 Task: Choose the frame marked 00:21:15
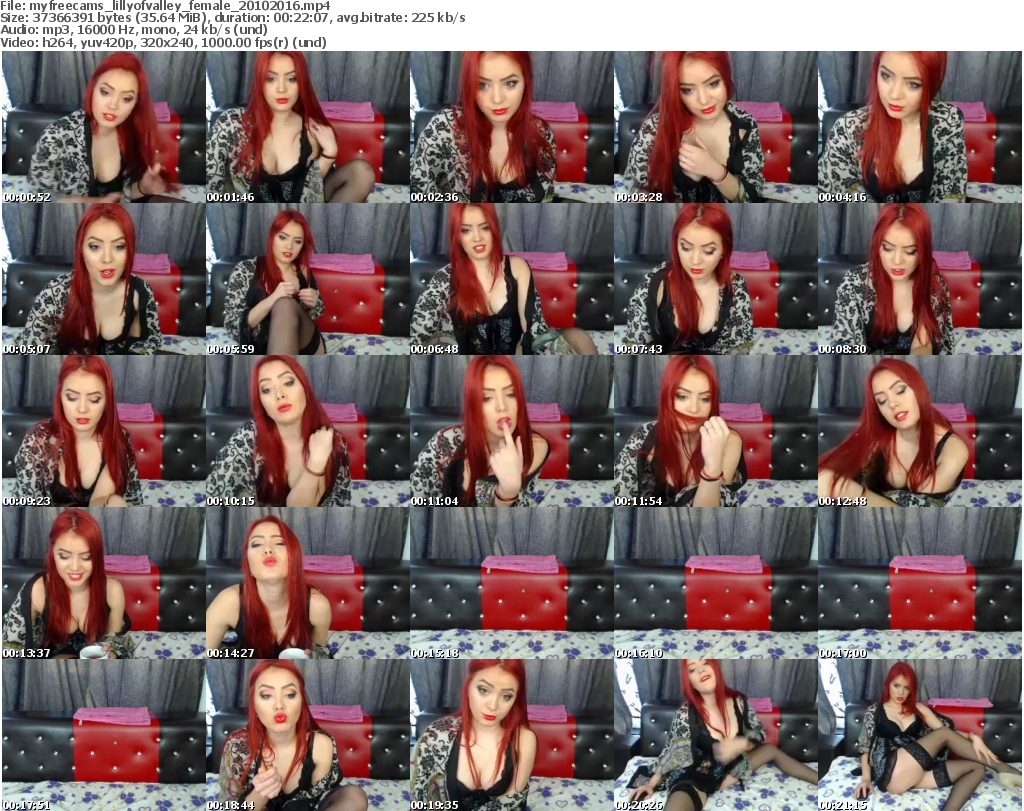point(920,735)
